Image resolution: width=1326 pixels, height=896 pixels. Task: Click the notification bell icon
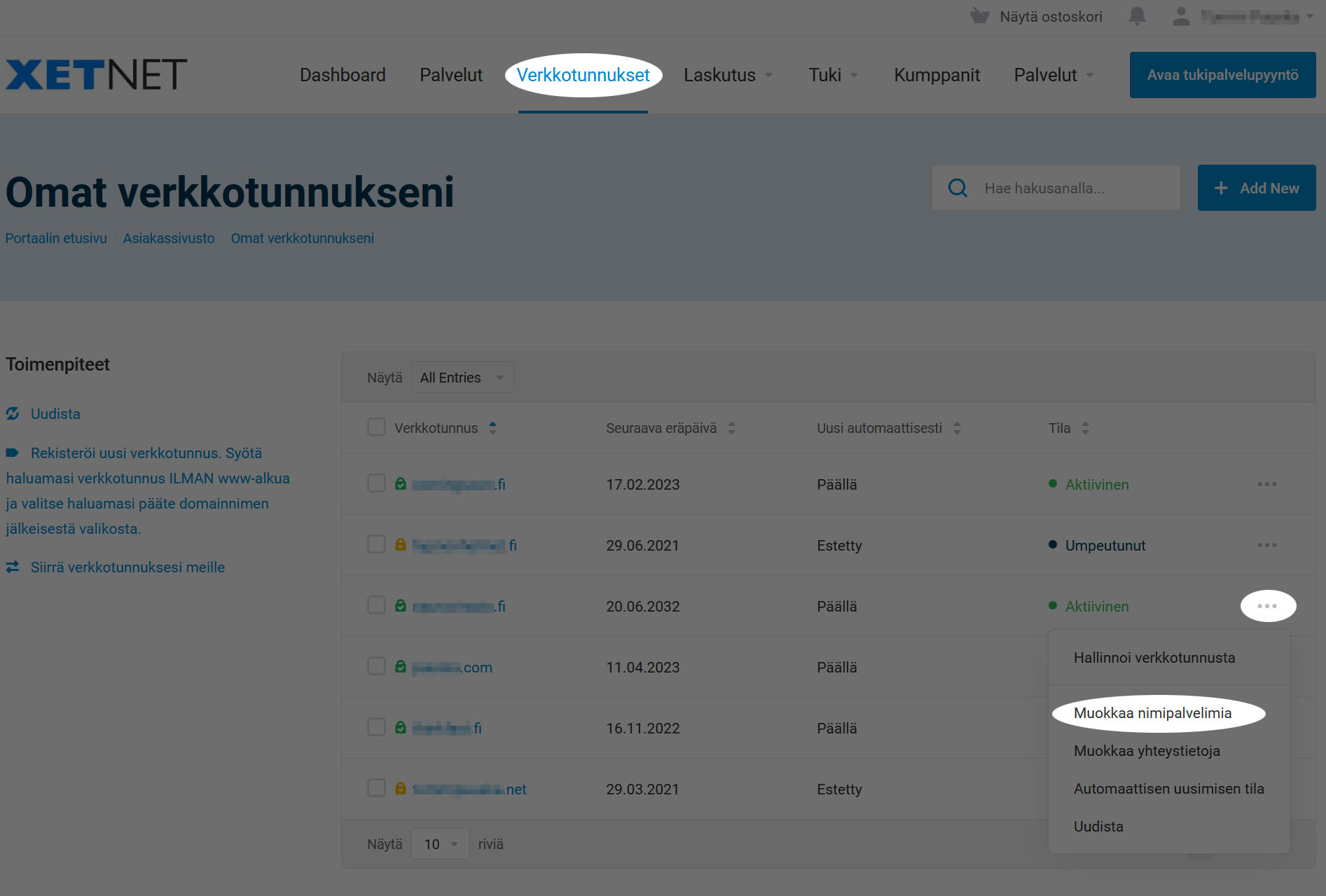pyautogui.click(x=1137, y=16)
